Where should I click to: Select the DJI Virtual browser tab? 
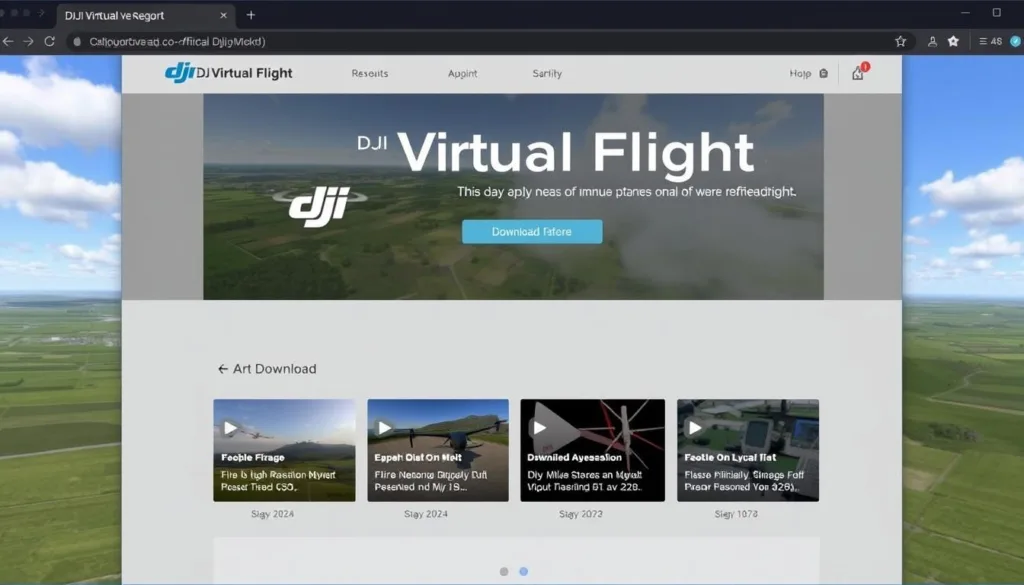(x=145, y=16)
